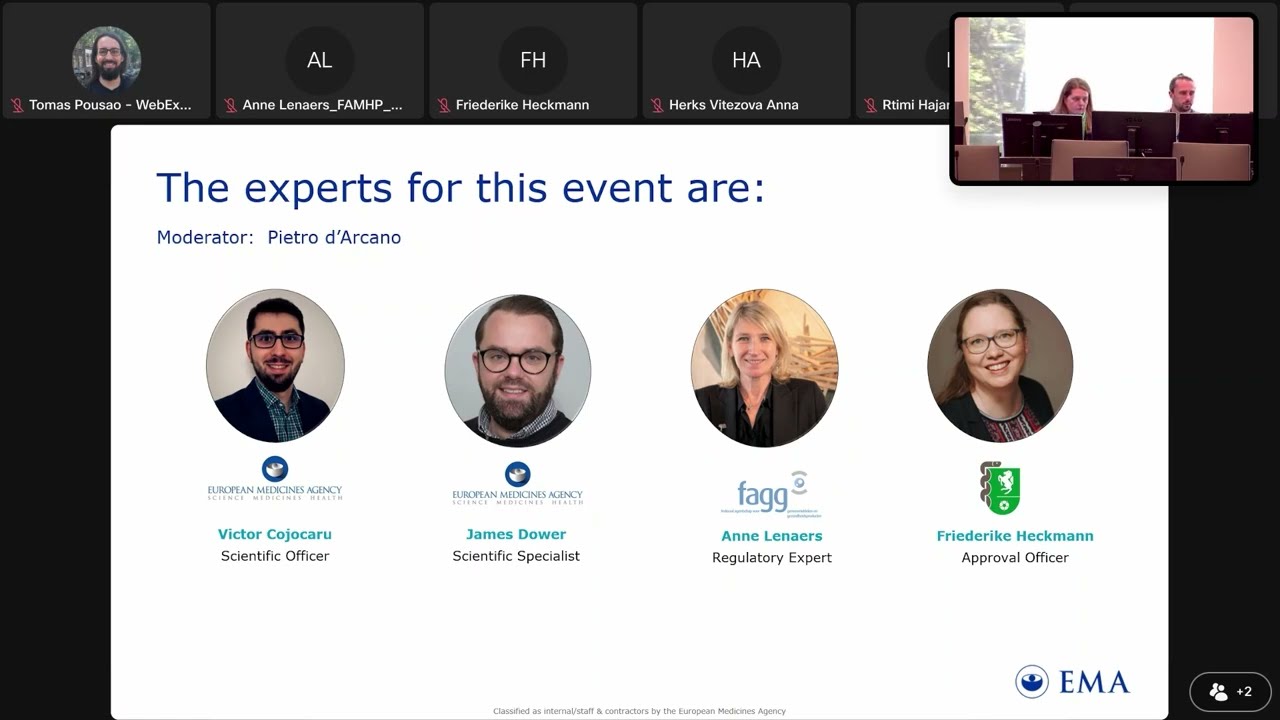Viewport: 1280px width, 720px height.
Task: Click the 'Approval Officer' job title
Action: point(1015,558)
